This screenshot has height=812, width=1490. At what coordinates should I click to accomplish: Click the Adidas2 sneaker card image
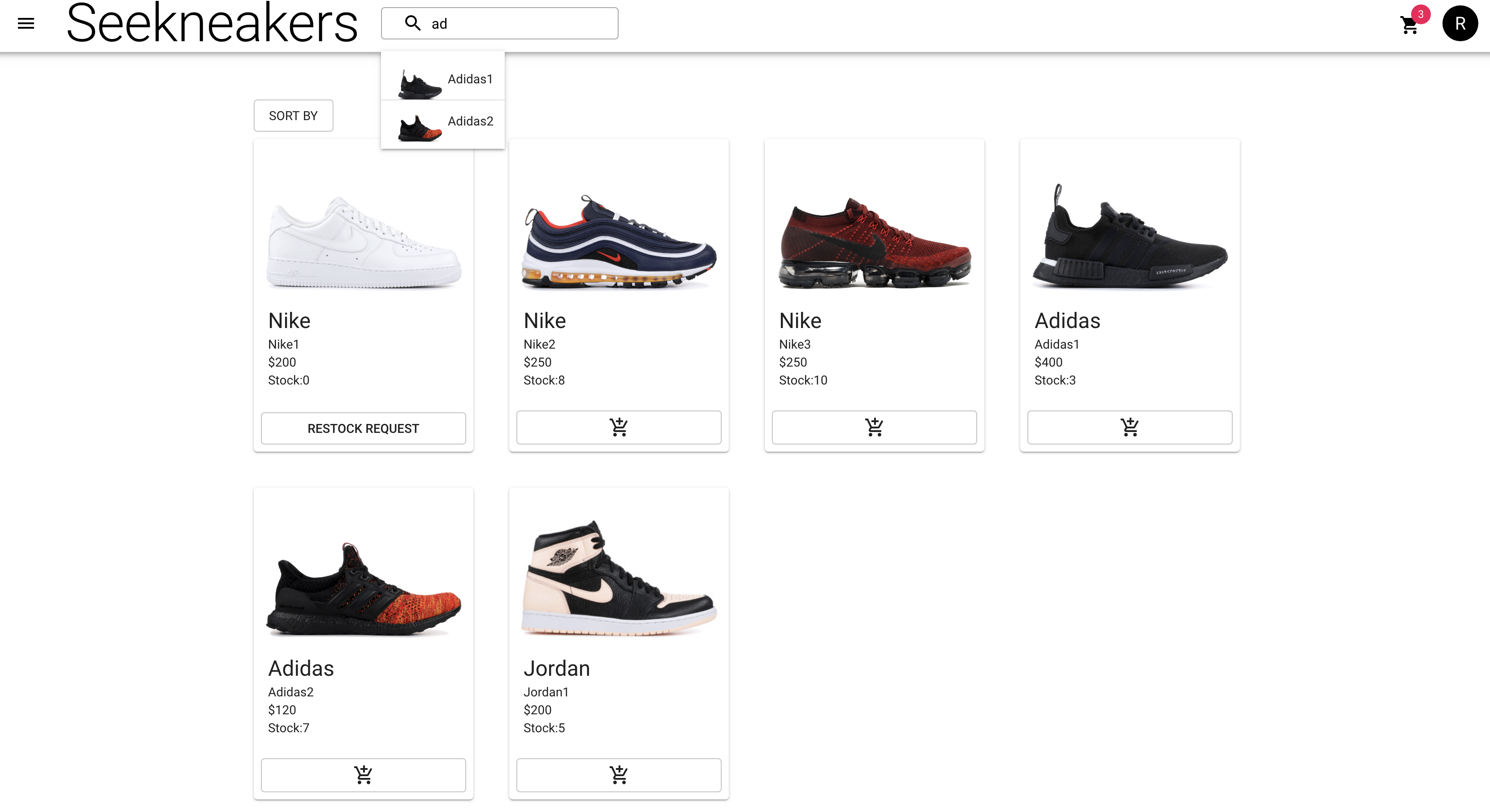pos(363,580)
